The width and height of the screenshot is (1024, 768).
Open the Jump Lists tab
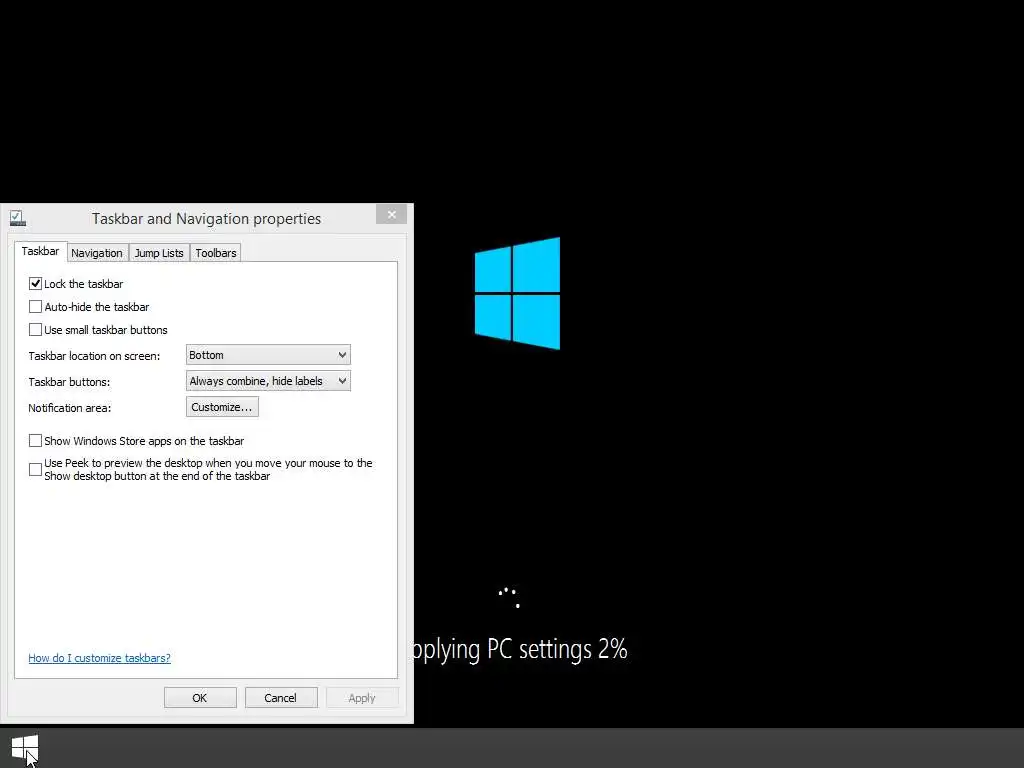pos(159,253)
